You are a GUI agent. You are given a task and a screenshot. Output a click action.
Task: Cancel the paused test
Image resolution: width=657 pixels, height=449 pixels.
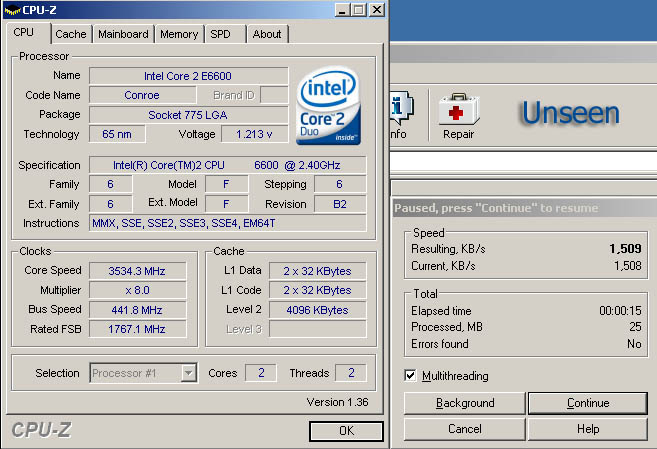[465, 429]
